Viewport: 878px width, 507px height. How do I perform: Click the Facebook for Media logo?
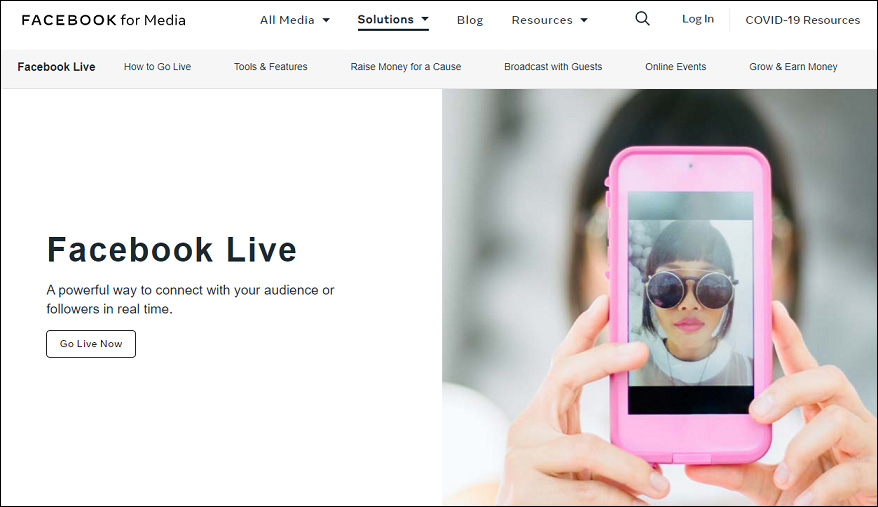click(x=104, y=20)
